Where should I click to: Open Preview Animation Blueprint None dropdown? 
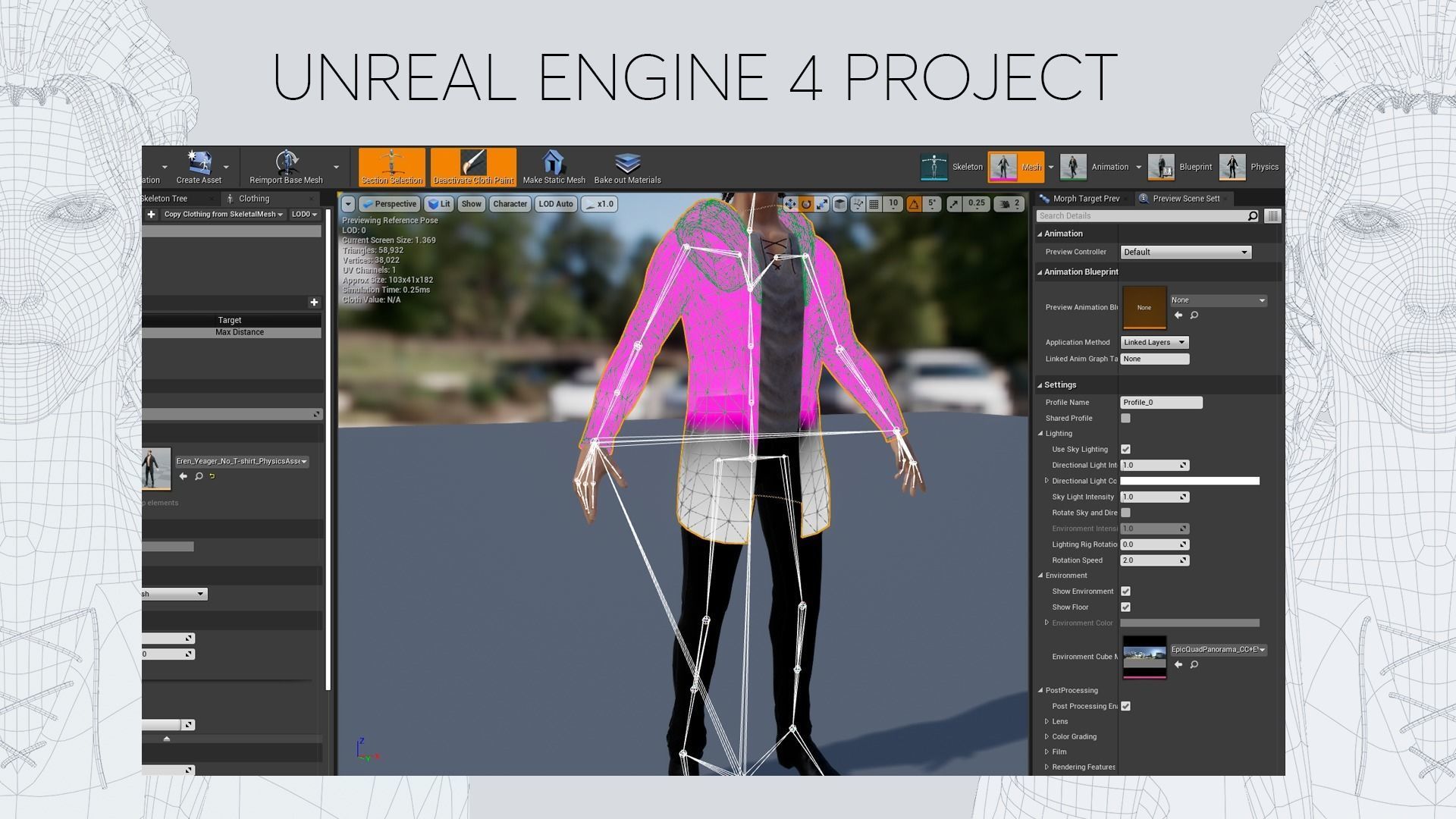1219,300
